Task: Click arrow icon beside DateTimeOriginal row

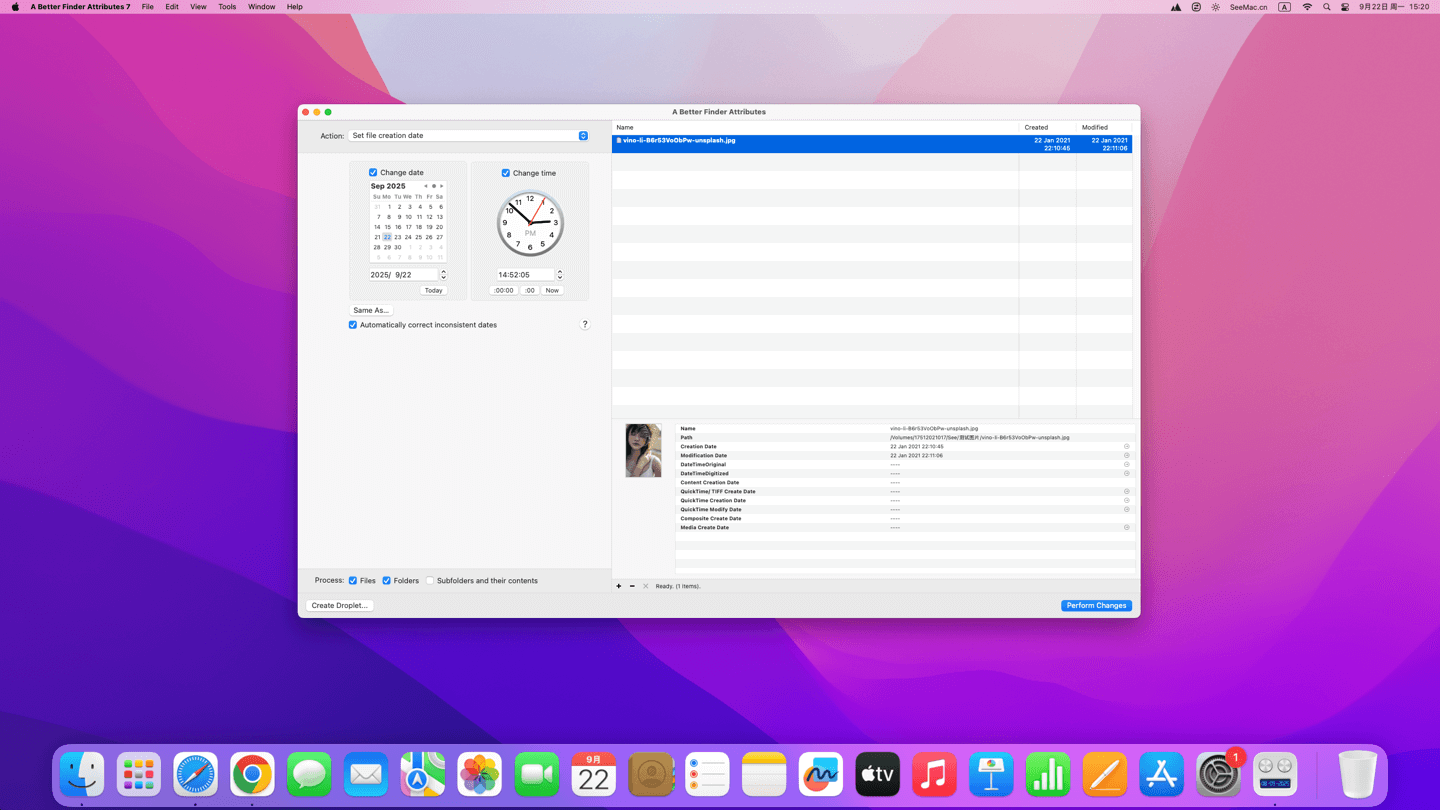Action: 1127,465
